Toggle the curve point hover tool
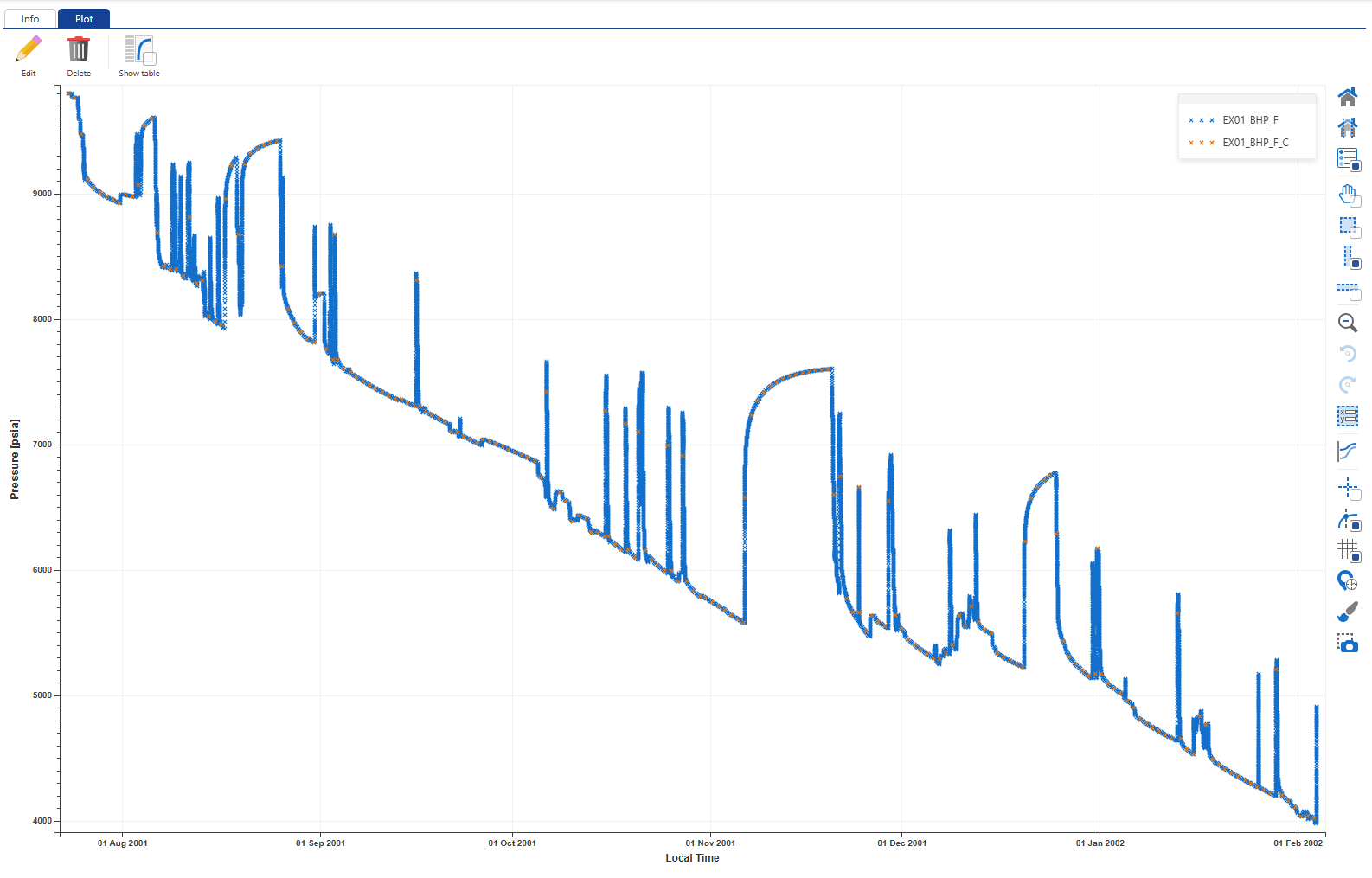Viewport: 1372px width, 878px height. tap(1348, 520)
